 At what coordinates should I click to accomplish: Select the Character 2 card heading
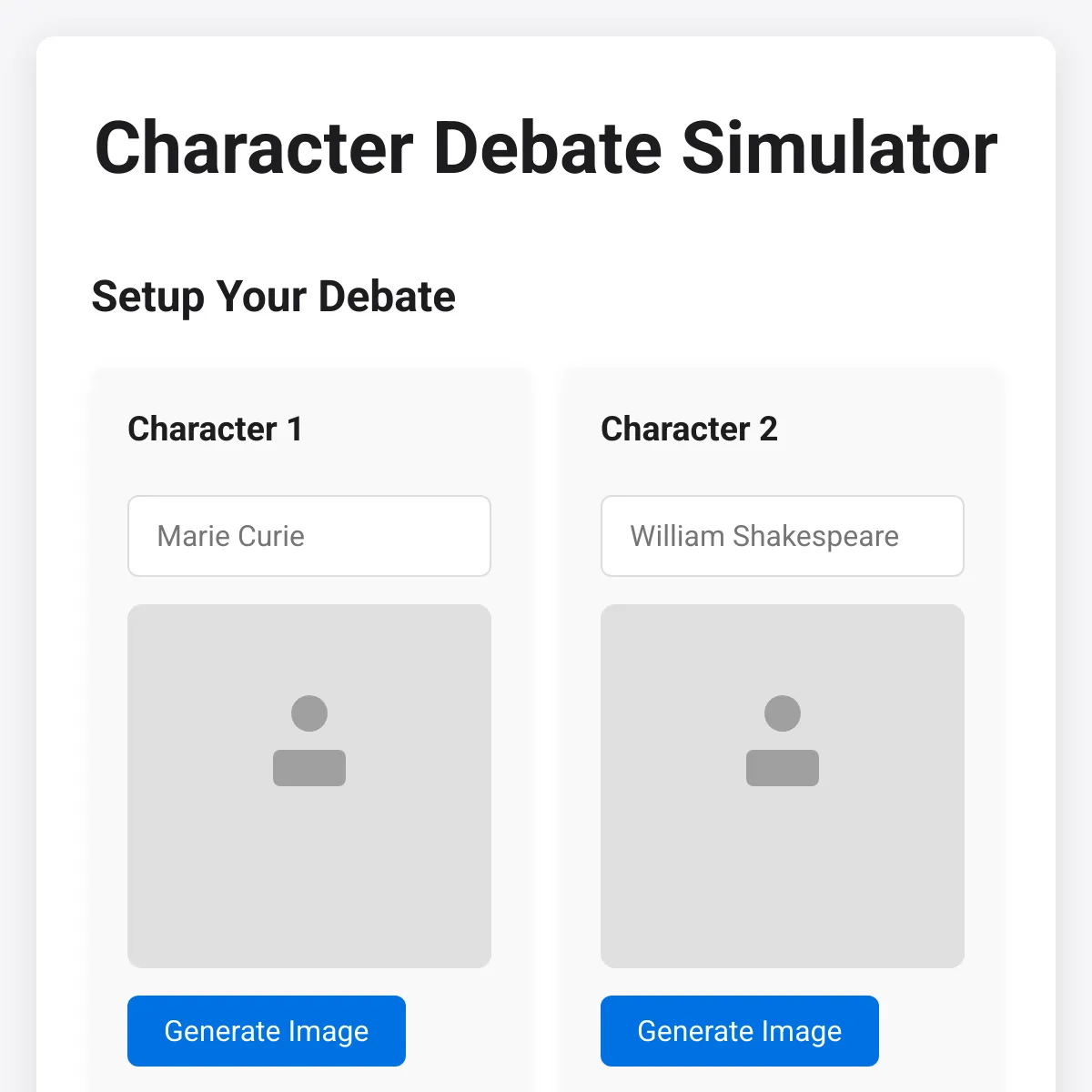(x=689, y=430)
